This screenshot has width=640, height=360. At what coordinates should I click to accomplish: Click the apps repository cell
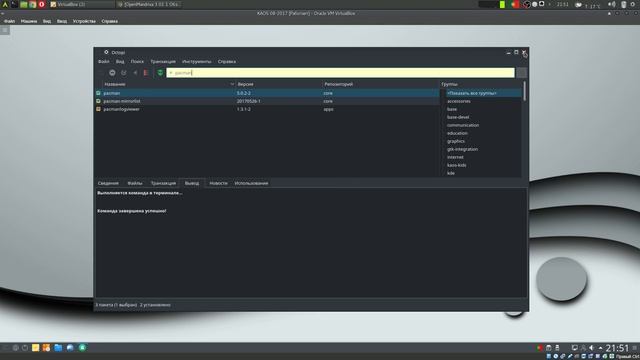point(328,109)
